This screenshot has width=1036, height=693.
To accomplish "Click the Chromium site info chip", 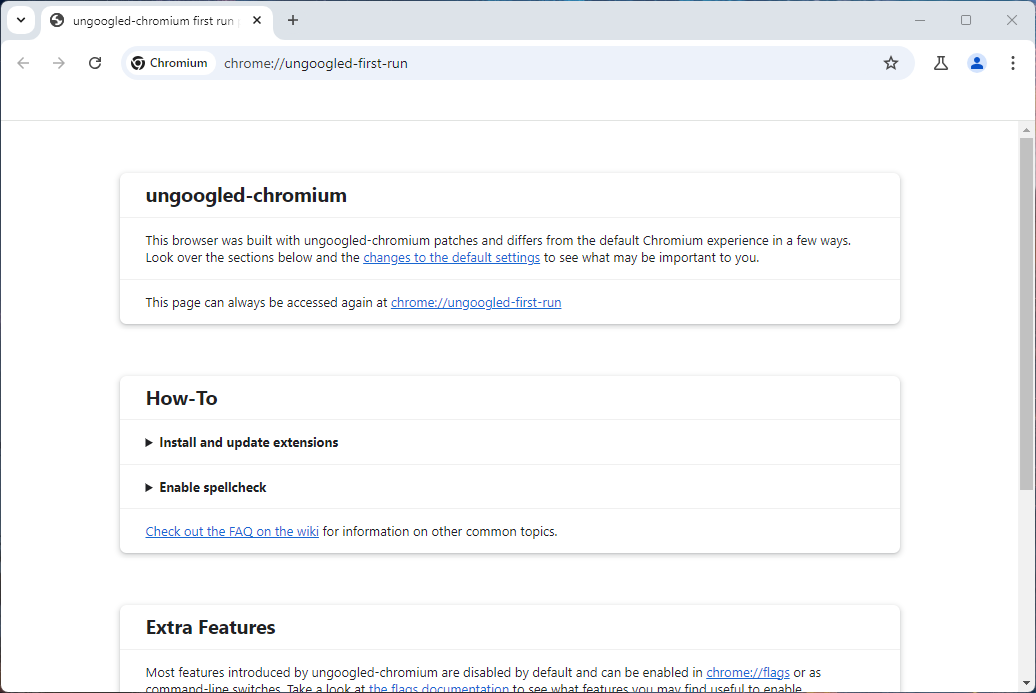I will point(169,63).
